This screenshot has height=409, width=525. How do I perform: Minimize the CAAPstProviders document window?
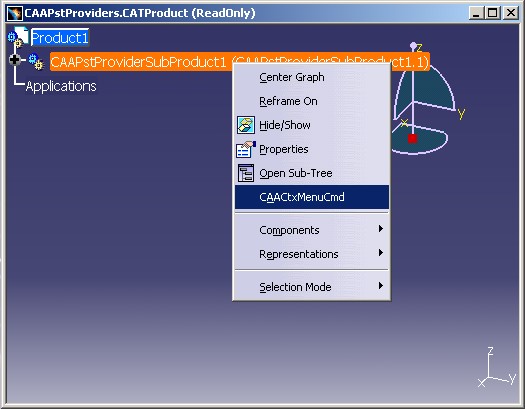click(x=476, y=13)
